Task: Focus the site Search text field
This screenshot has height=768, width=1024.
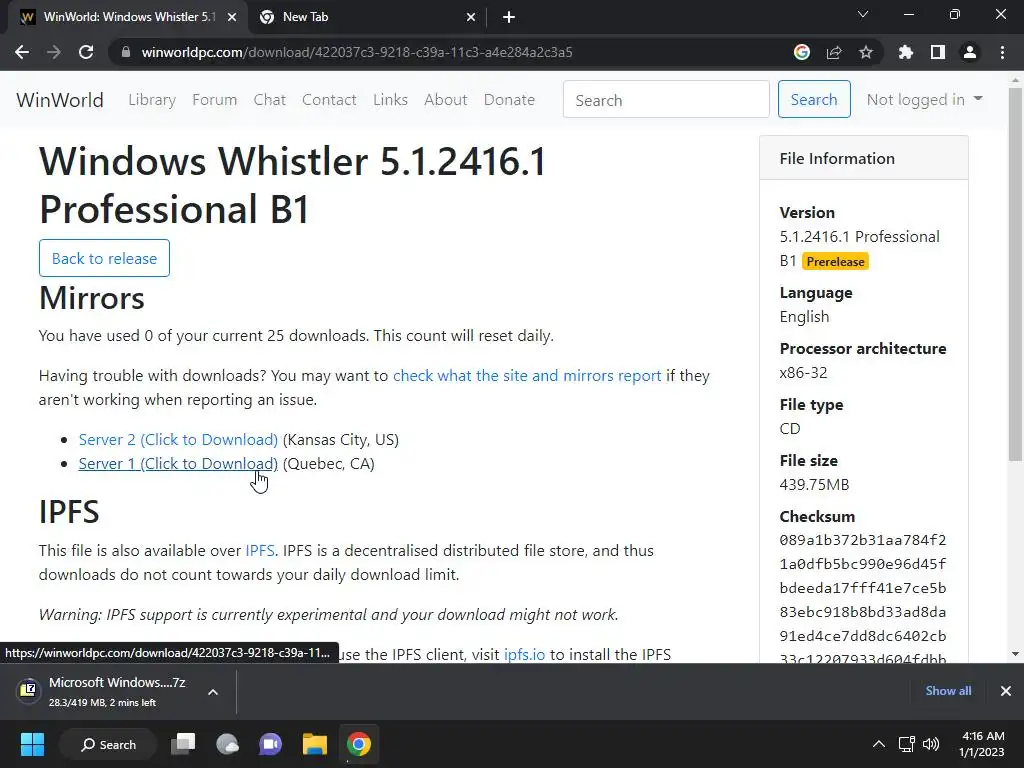Action: pyautogui.click(x=666, y=99)
